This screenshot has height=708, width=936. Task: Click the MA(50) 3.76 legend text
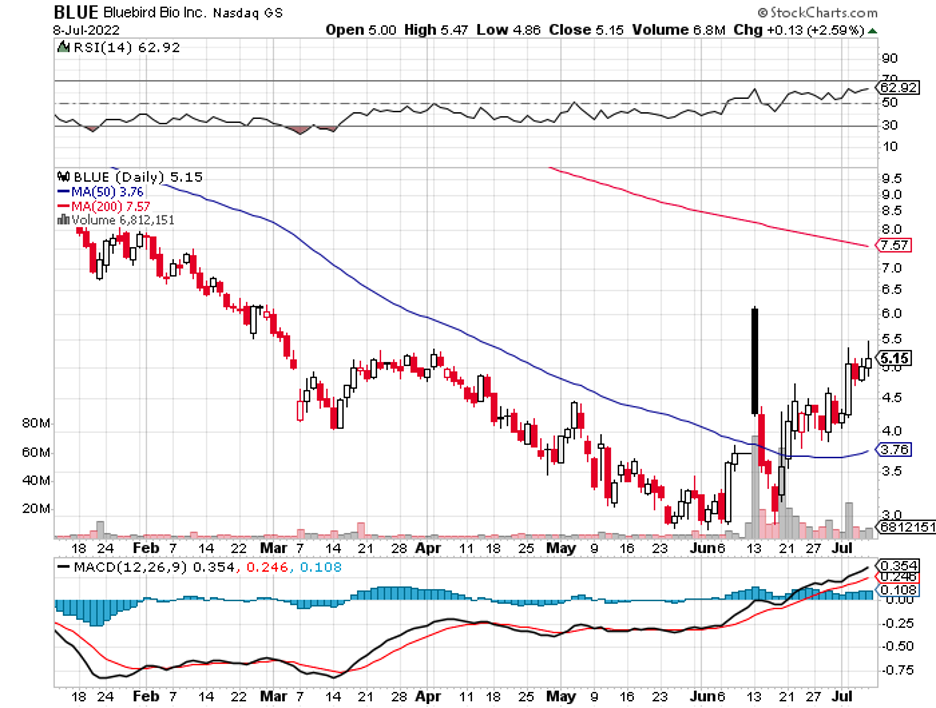coord(107,192)
